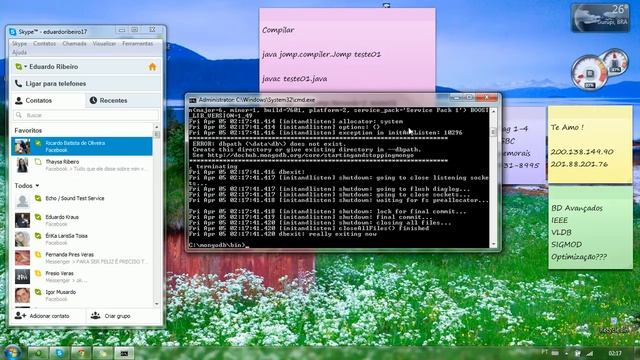Click Criar grupo button

coord(124,316)
